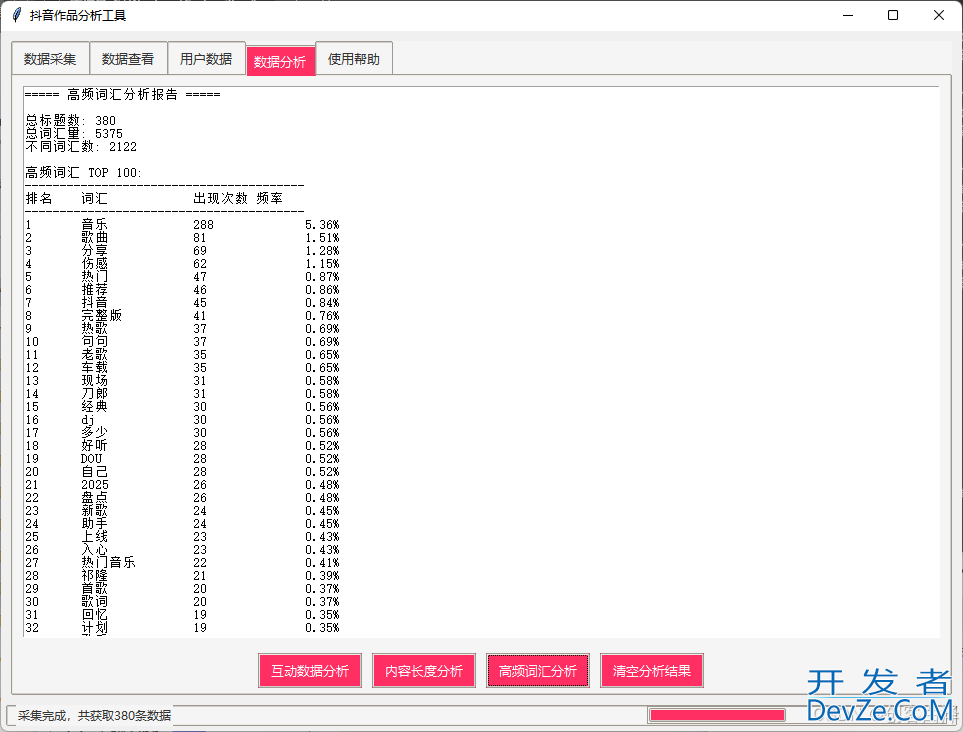Click the word 回忆 in rank 31
This screenshot has height=732, width=963.
click(95, 615)
